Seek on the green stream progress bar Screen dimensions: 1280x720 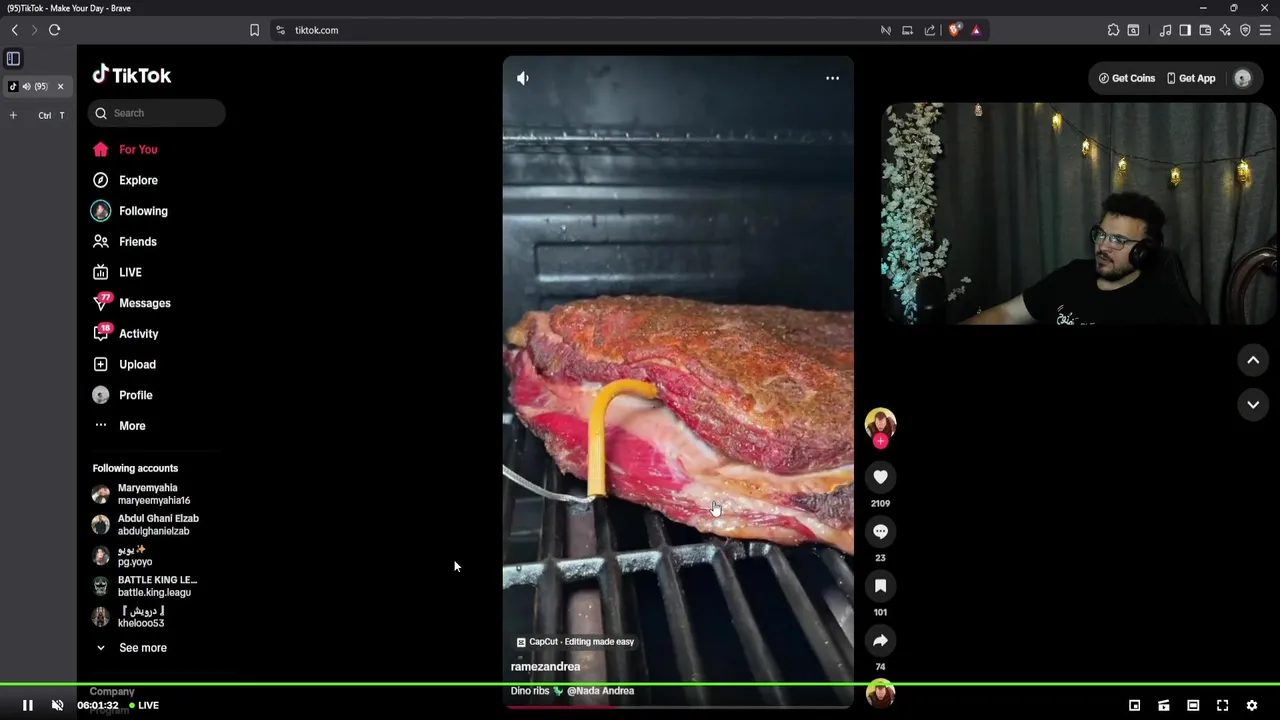640,685
